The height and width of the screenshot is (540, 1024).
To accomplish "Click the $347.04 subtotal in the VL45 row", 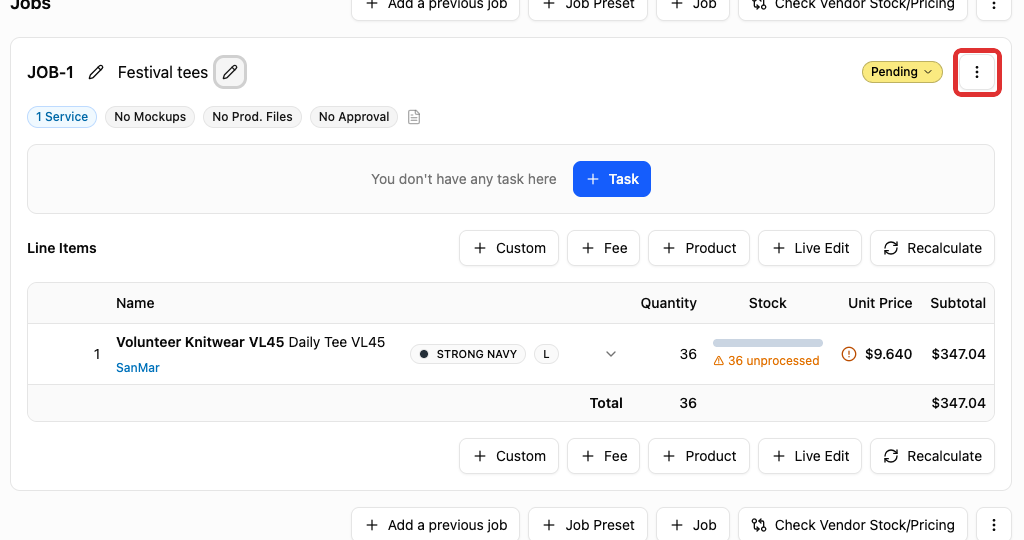I will 958,354.
